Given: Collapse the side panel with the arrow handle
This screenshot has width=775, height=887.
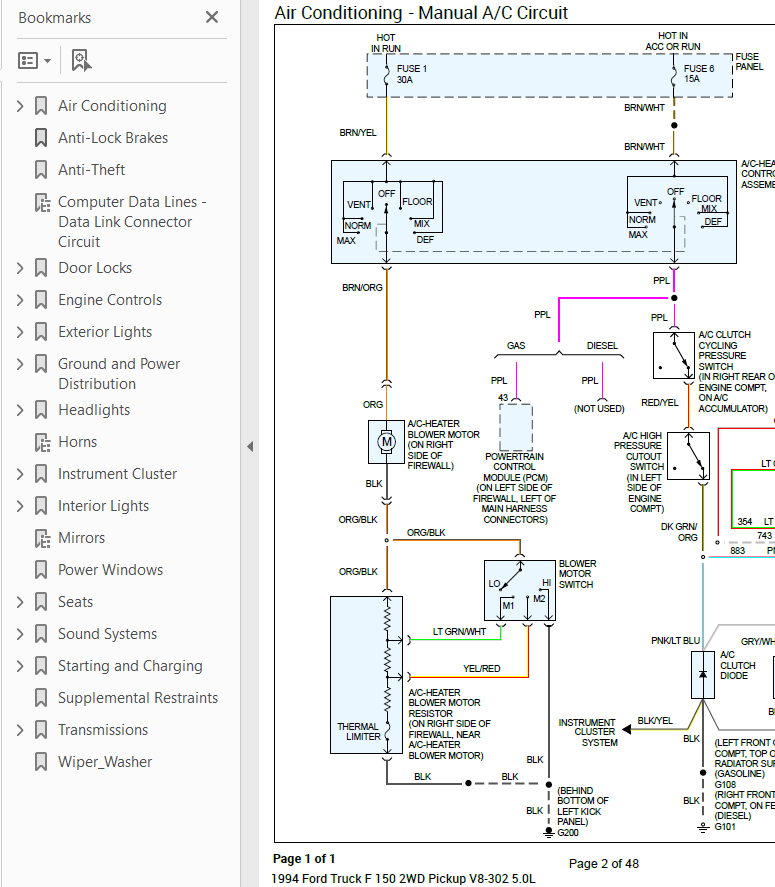Looking at the screenshot, I should click(249, 446).
